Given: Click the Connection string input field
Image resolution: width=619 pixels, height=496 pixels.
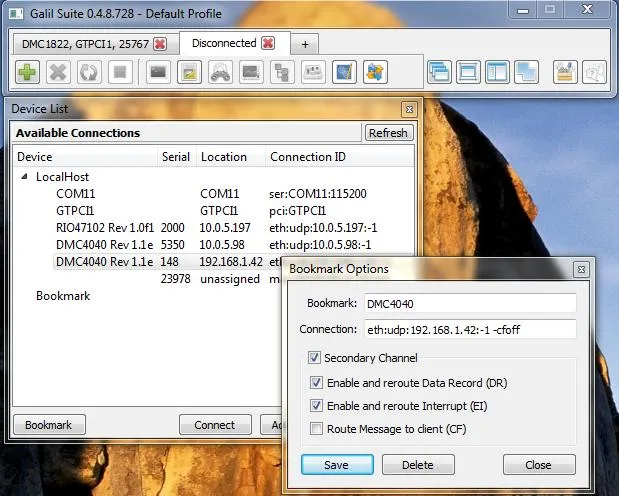Looking at the screenshot, I should (470, 329).
